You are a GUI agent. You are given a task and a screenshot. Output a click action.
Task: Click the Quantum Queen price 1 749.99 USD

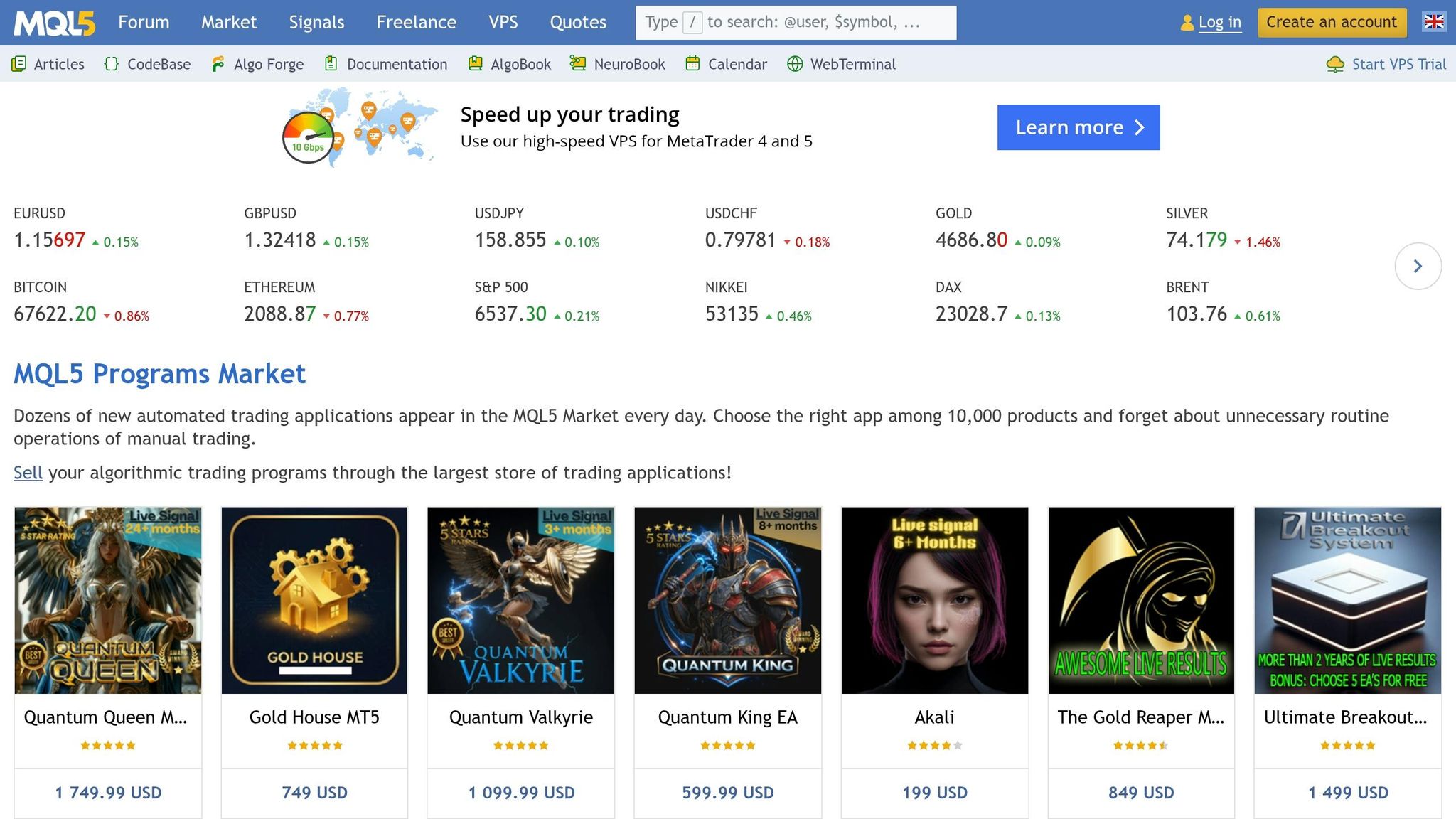point(108,793)
